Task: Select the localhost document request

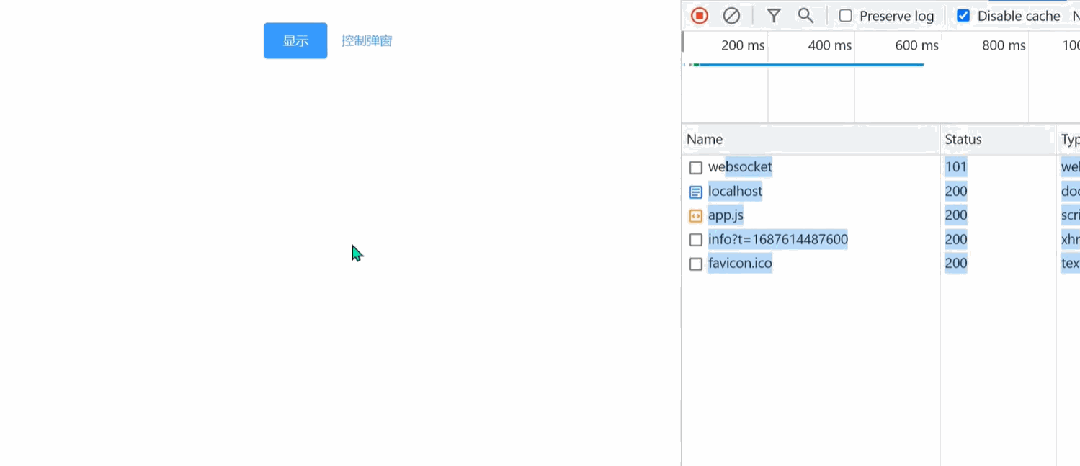Action: click(x=880, y=191)
